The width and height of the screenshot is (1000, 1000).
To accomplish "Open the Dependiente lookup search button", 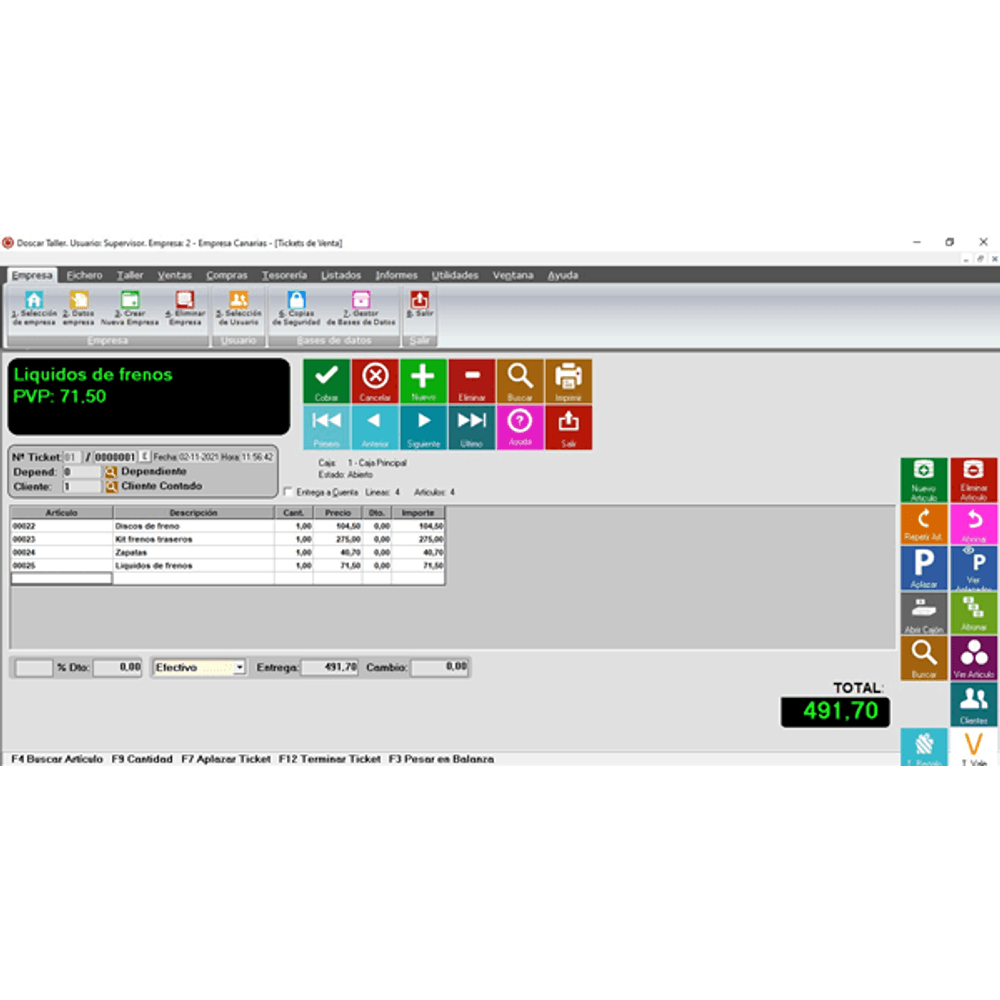I will point(111,472).
